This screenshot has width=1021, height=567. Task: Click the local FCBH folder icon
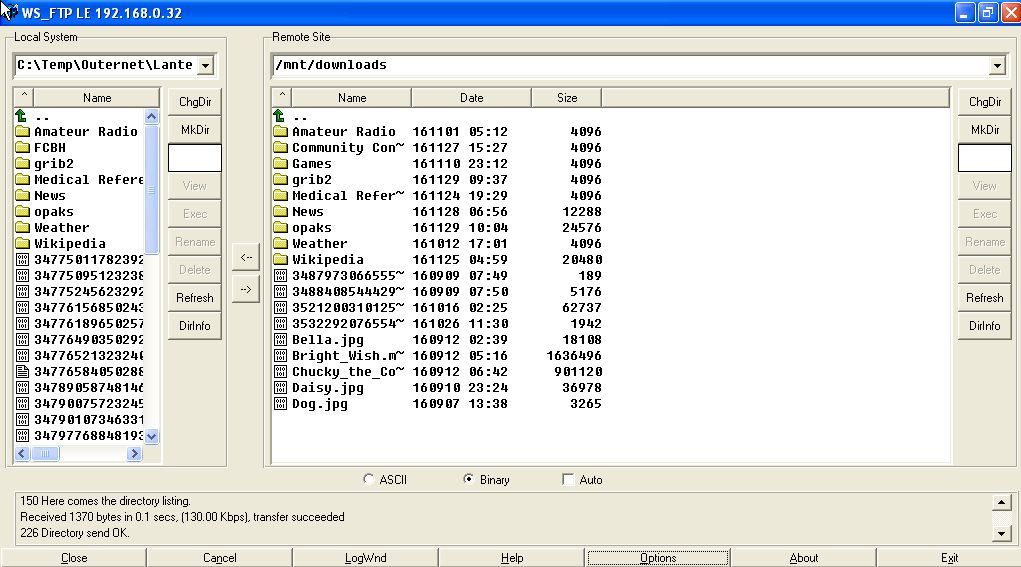coord(23,148)
